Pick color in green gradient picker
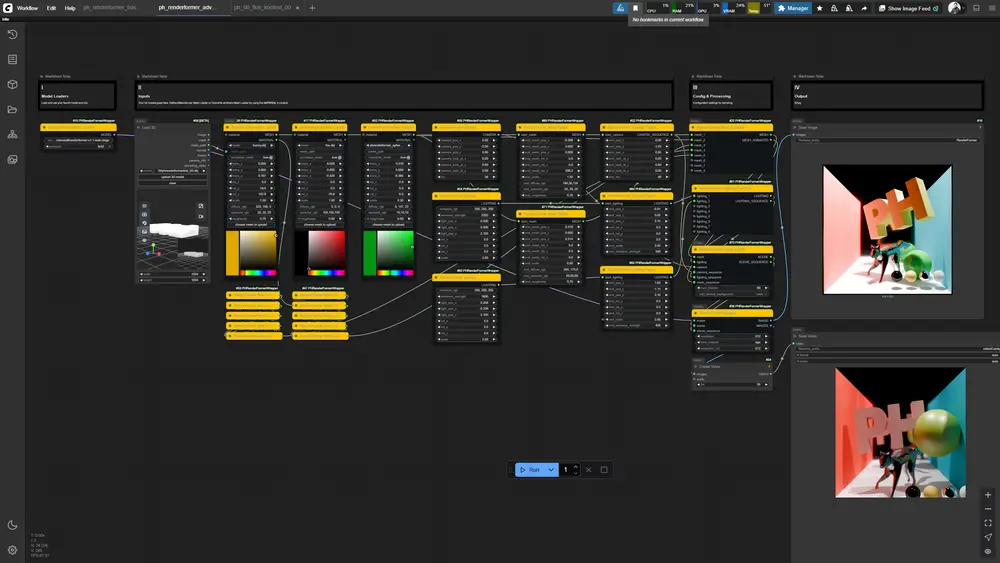 [x=395, y=250]
